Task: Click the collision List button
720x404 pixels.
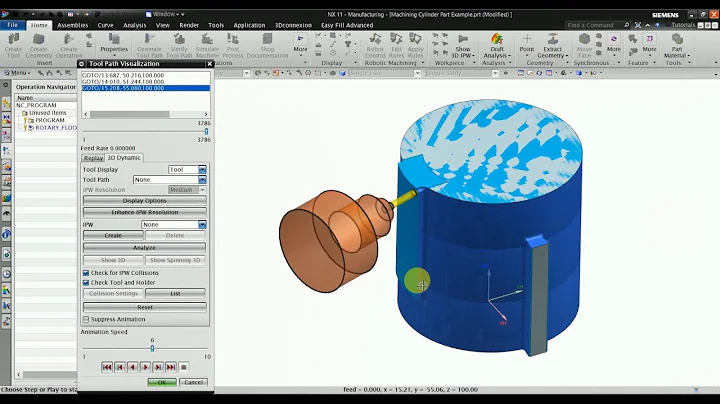Action: tap(175, 293)
